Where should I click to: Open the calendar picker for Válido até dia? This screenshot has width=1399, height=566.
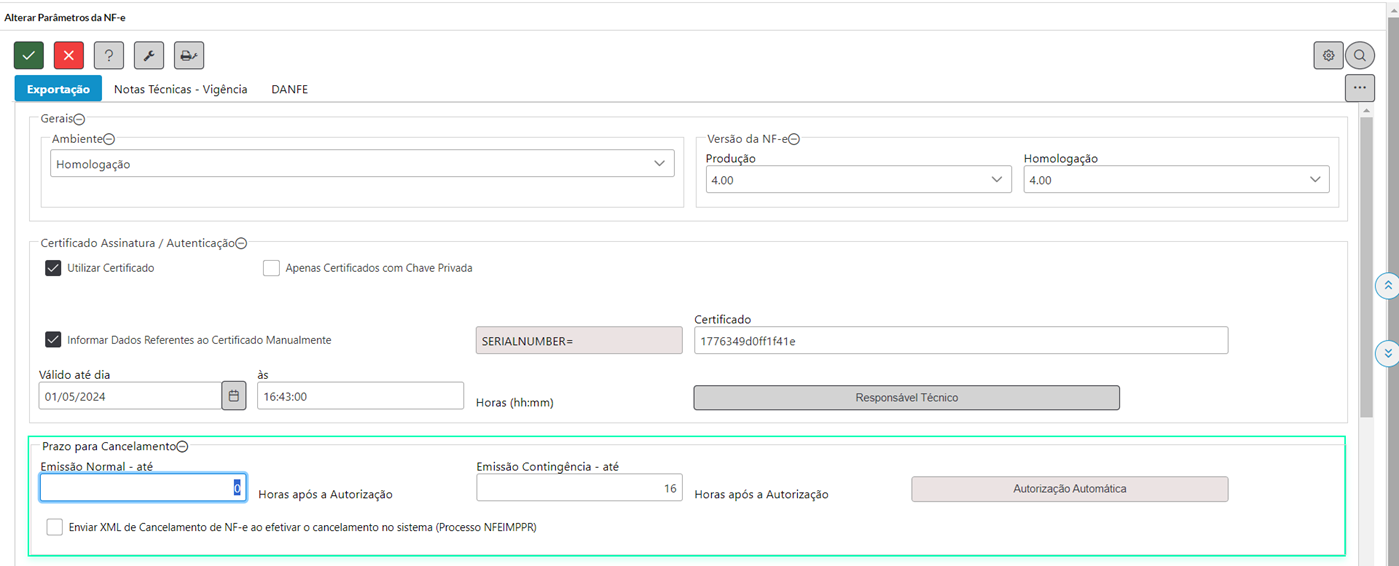tap(234, 396)
